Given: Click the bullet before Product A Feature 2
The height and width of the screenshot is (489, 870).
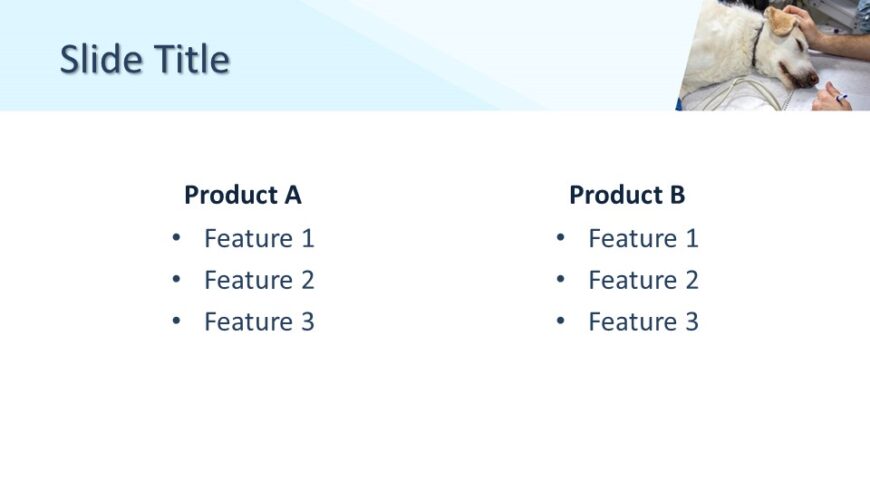Looking at the screenshot, I should (176, 279).
